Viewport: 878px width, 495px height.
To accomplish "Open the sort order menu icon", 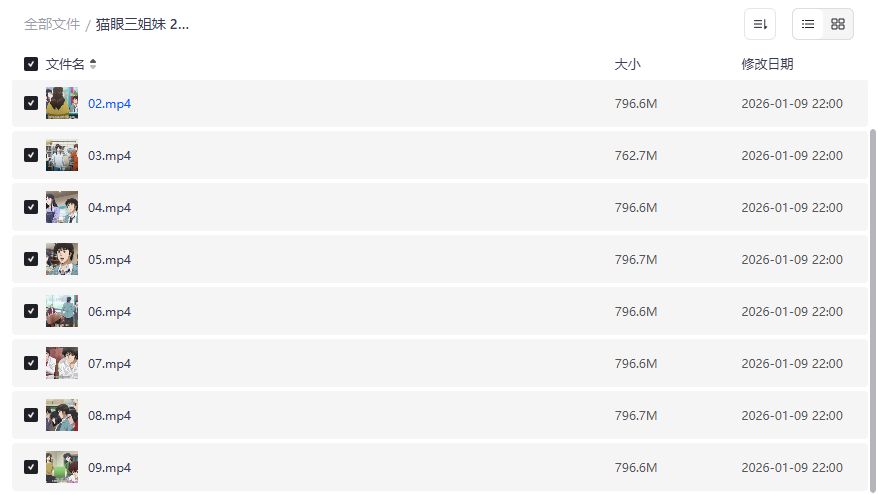I will [x=760, y=24].
